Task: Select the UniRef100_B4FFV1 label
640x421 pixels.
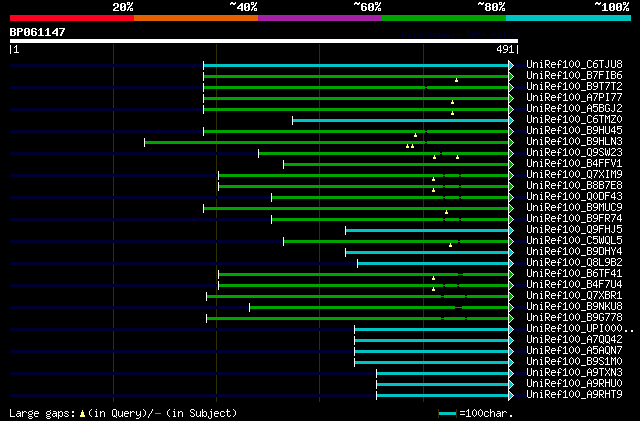Action: coord(574,164)
